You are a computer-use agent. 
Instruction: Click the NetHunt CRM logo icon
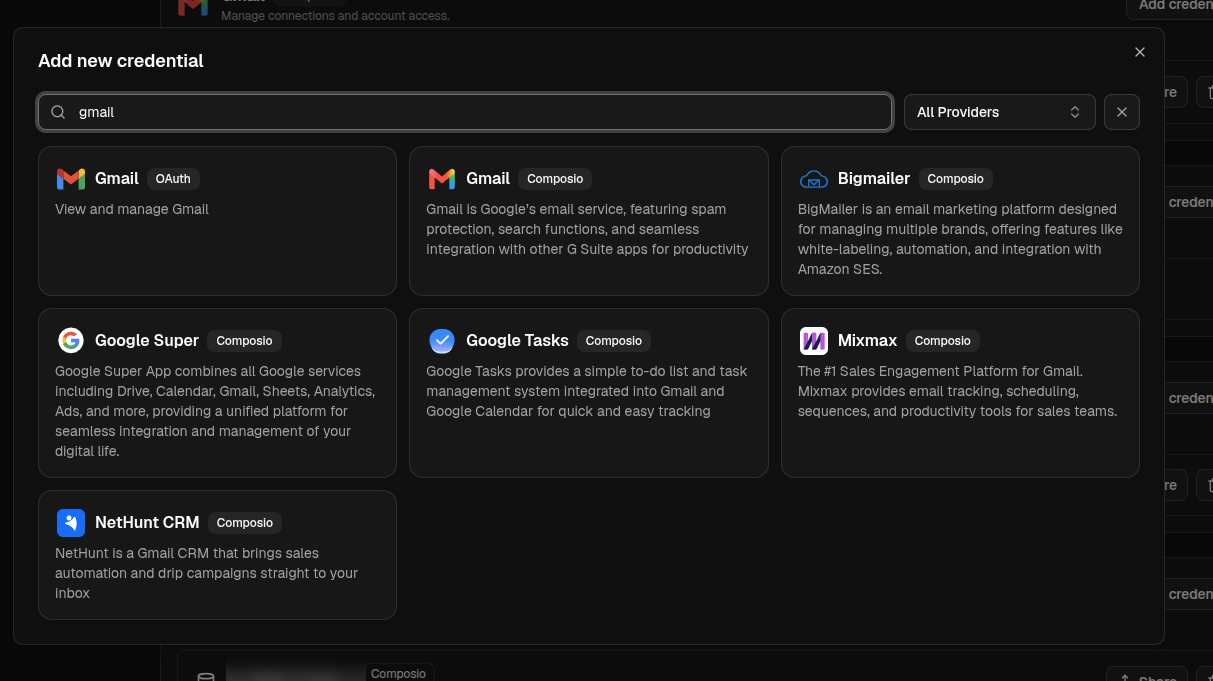(x=71, y=523)
